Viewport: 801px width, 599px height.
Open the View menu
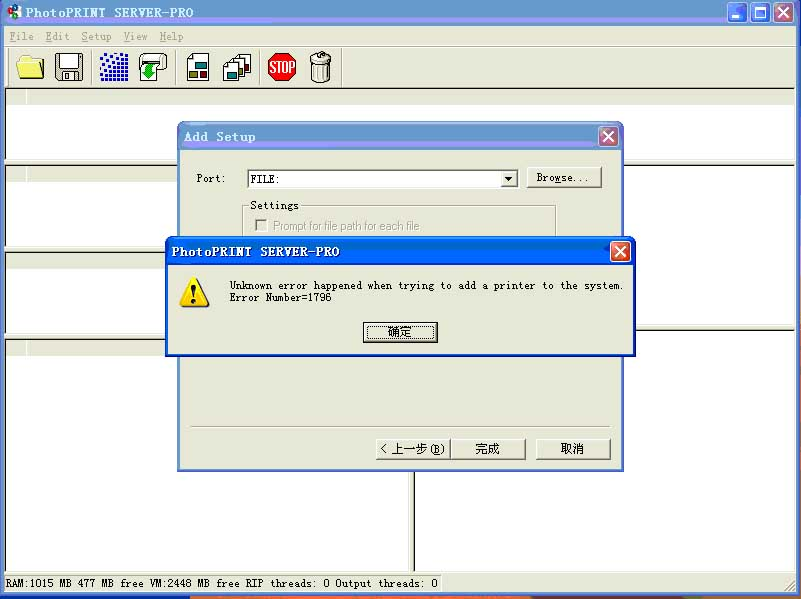pos(135,36)
